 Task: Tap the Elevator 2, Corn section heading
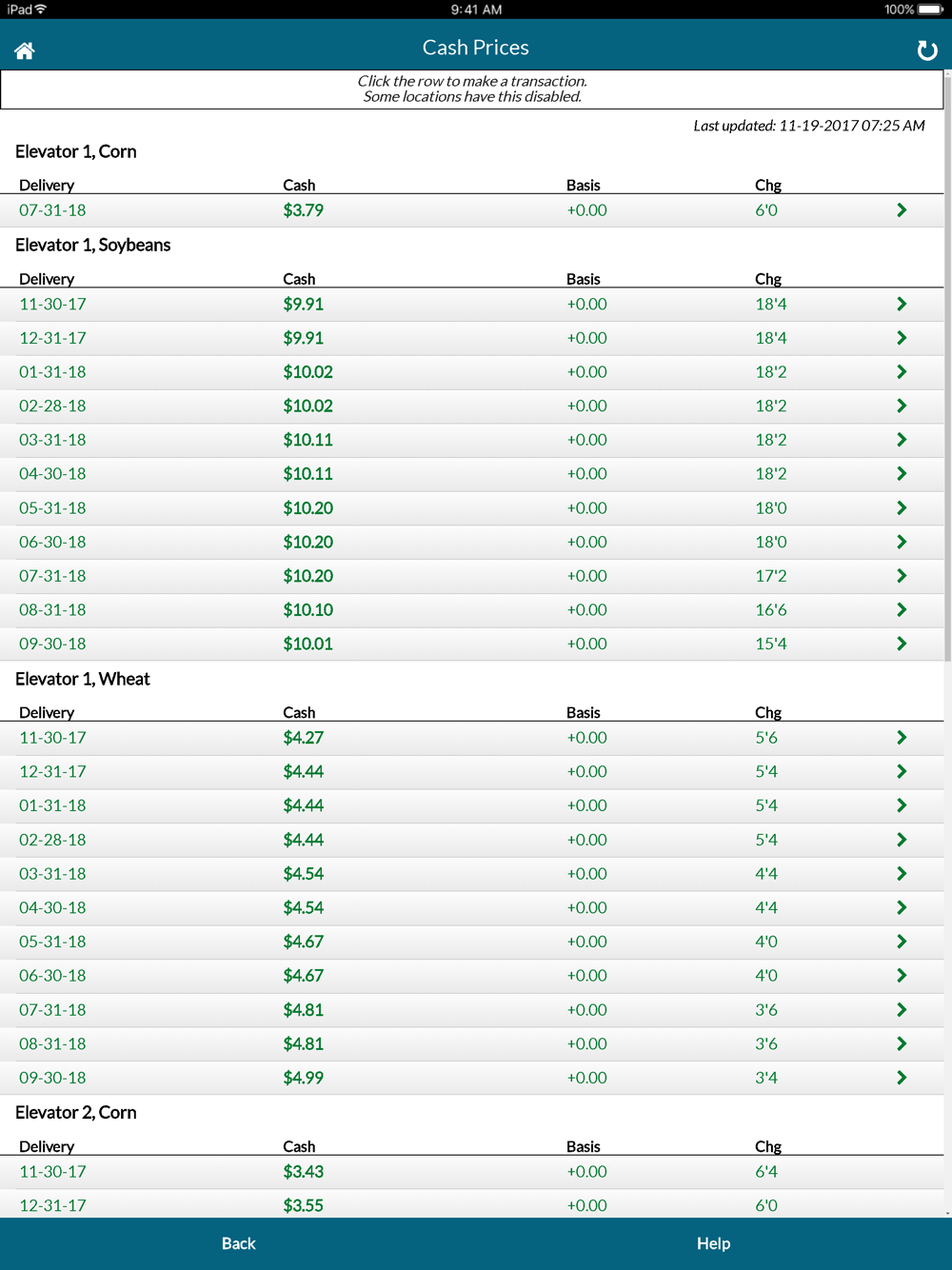(x=75, y=1113)
